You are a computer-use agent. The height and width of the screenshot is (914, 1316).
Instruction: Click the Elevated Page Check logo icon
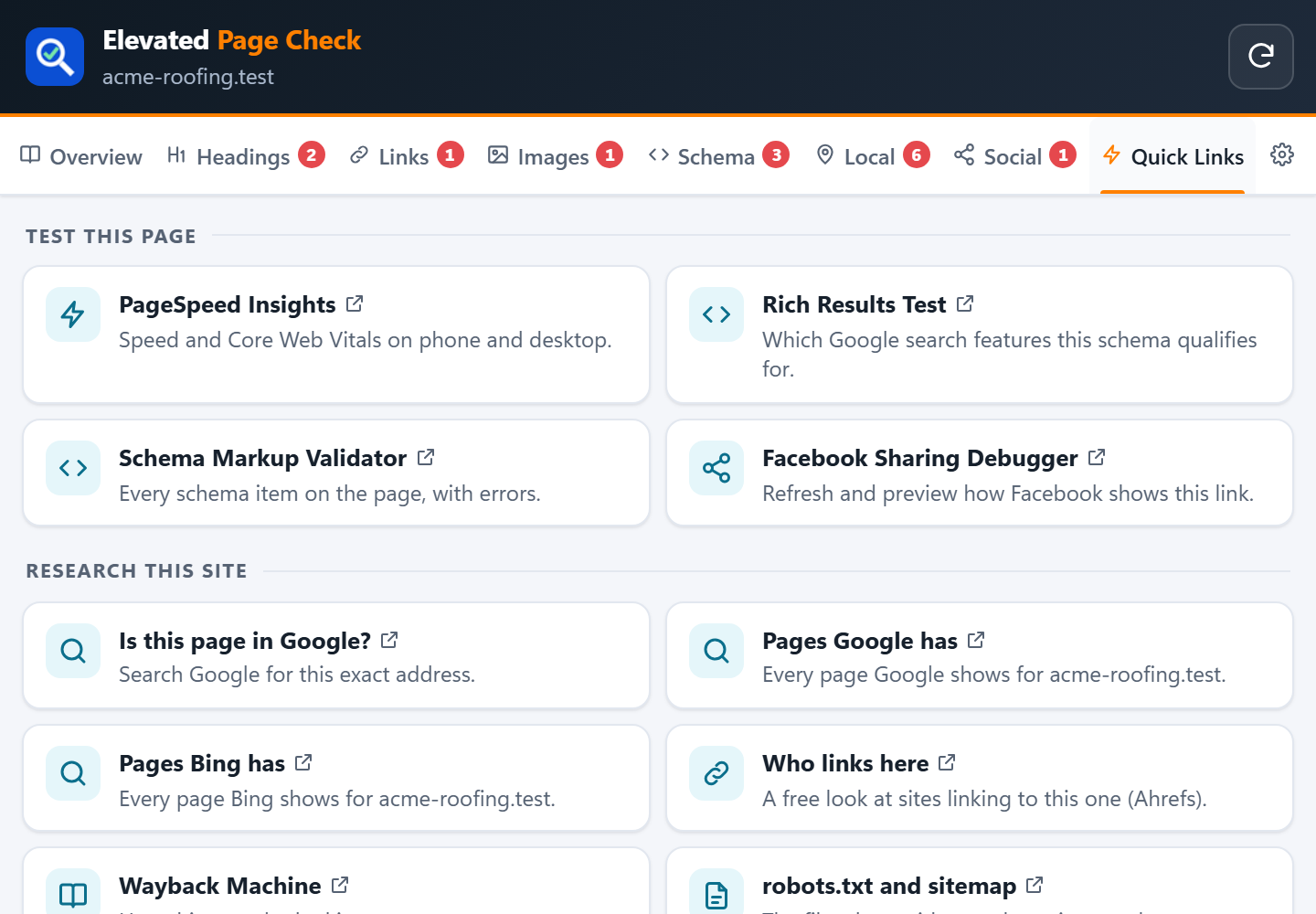coord(55,57)
